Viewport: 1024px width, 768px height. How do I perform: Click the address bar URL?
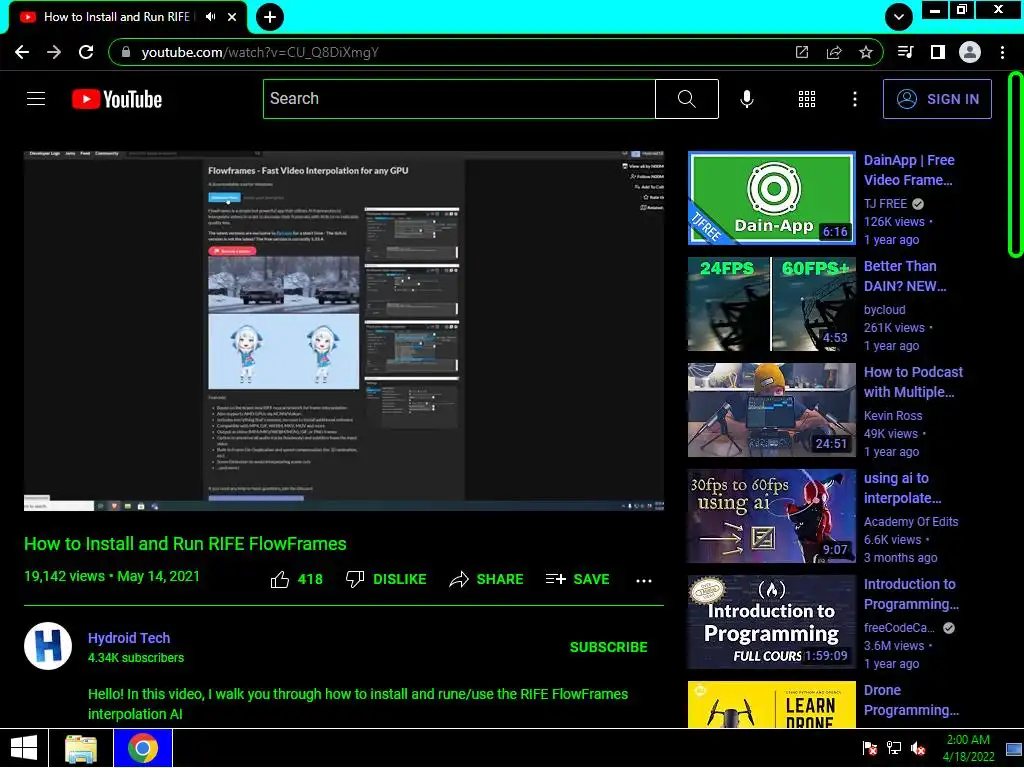[260, 52]
